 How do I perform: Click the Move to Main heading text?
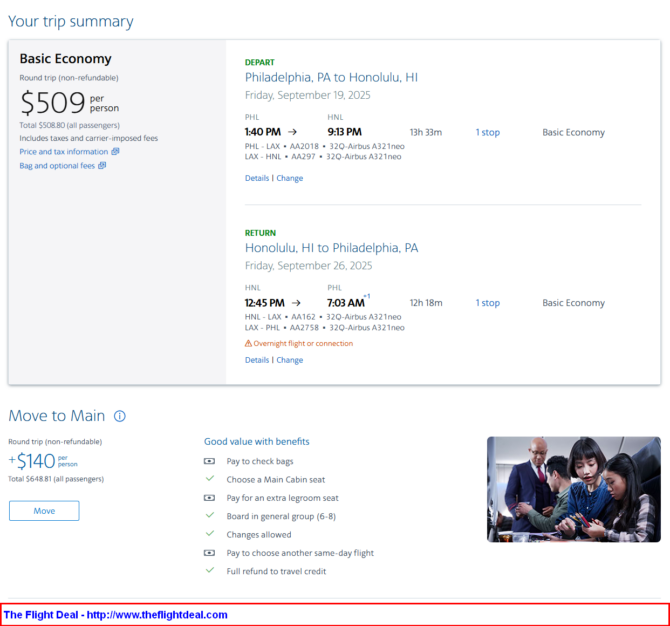[x=56, y=416]
